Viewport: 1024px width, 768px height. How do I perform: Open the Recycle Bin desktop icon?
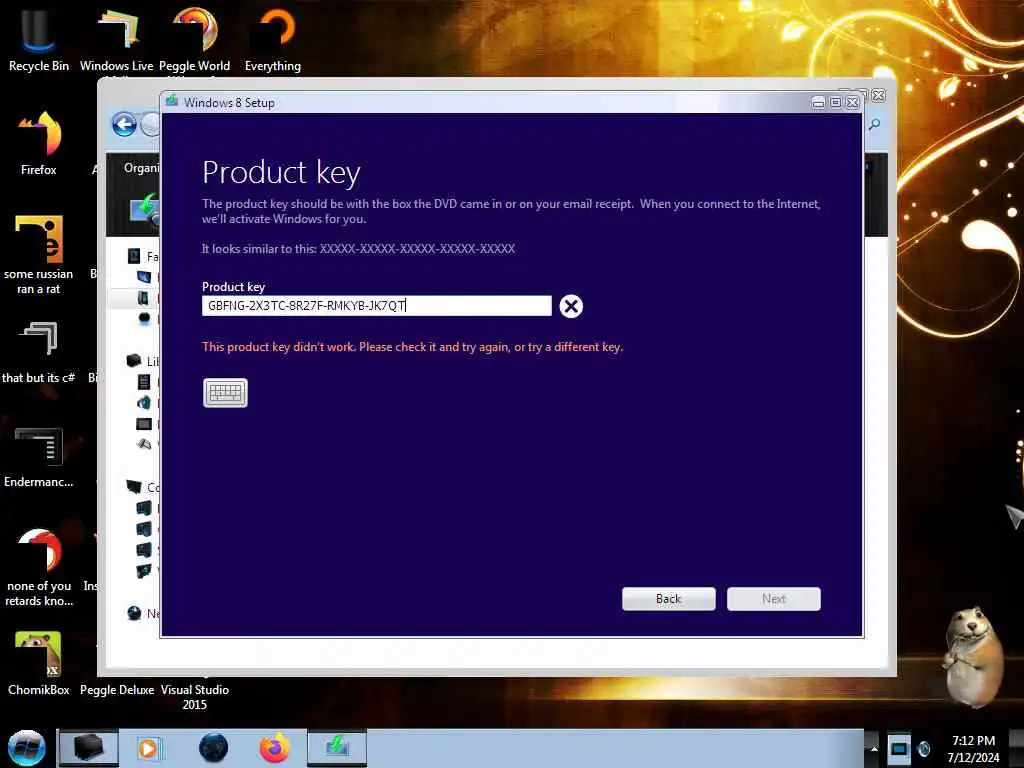click(39, 39)
